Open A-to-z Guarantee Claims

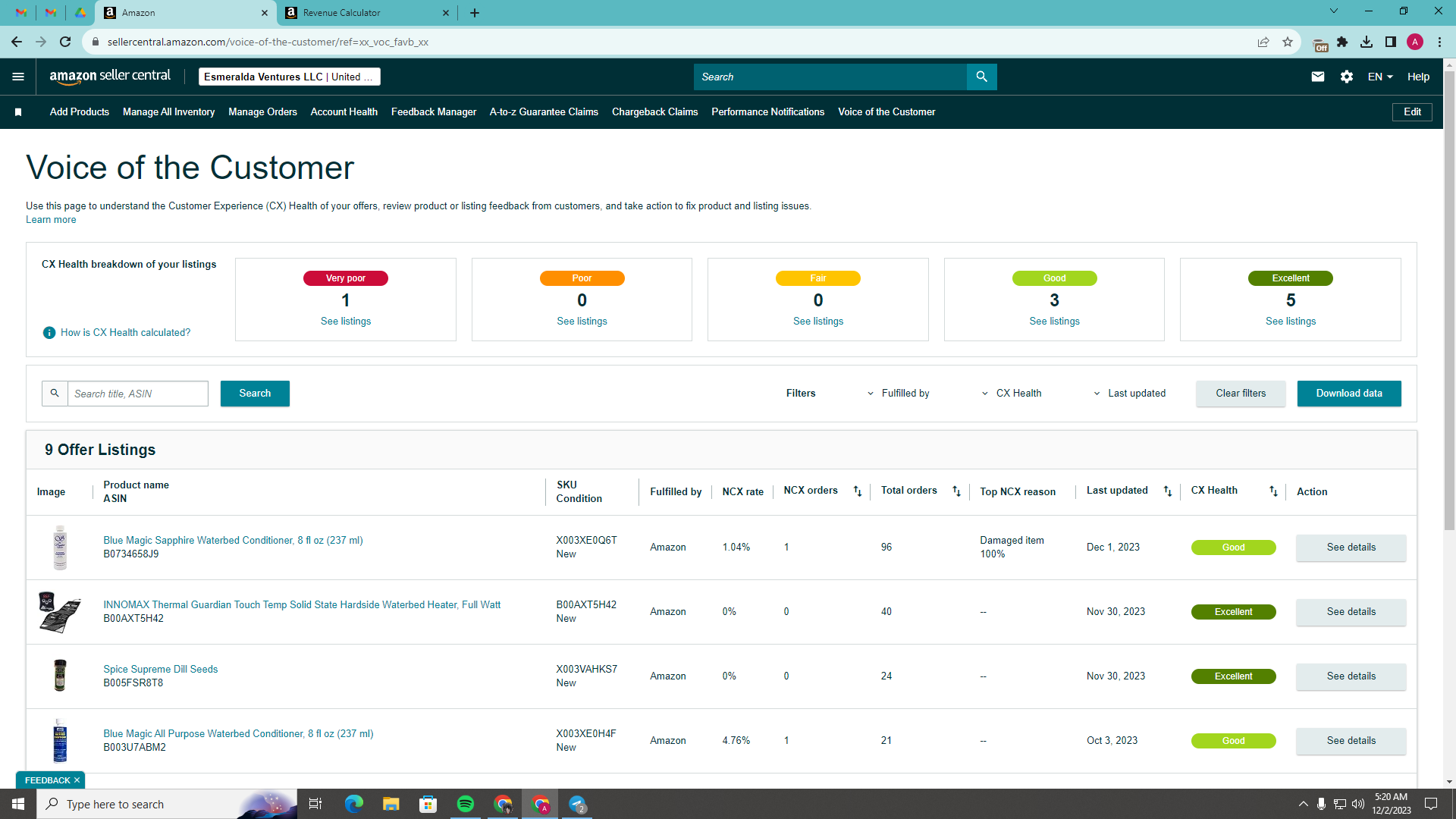(544, 112)
